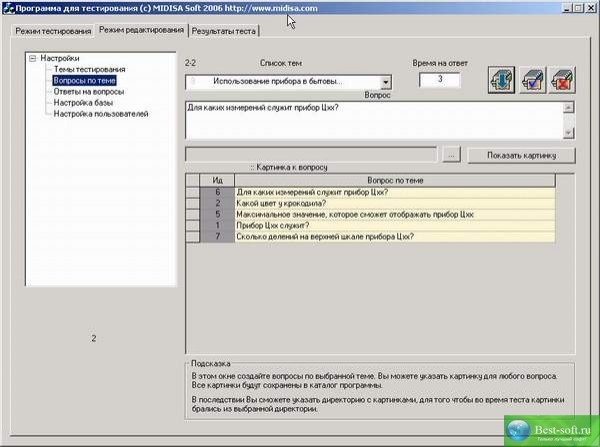Click the Показать картинку button
The width and height of the screenshot is (600, 447).
click(x=517, y=155)
